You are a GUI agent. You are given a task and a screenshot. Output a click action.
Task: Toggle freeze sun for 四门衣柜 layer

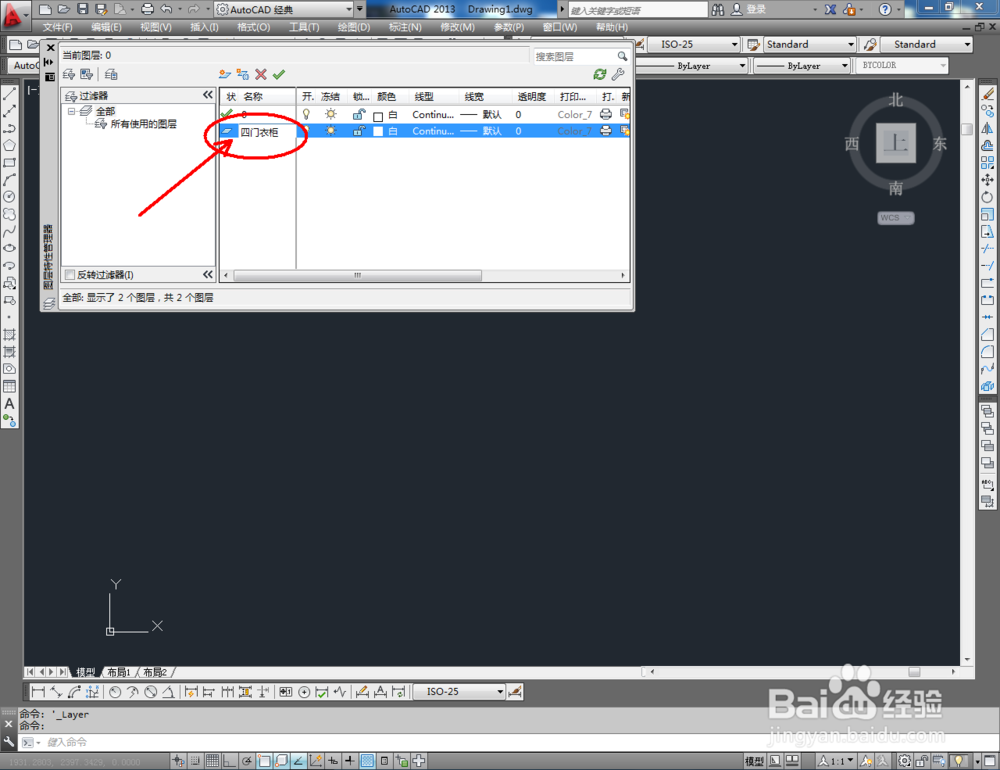330,131
